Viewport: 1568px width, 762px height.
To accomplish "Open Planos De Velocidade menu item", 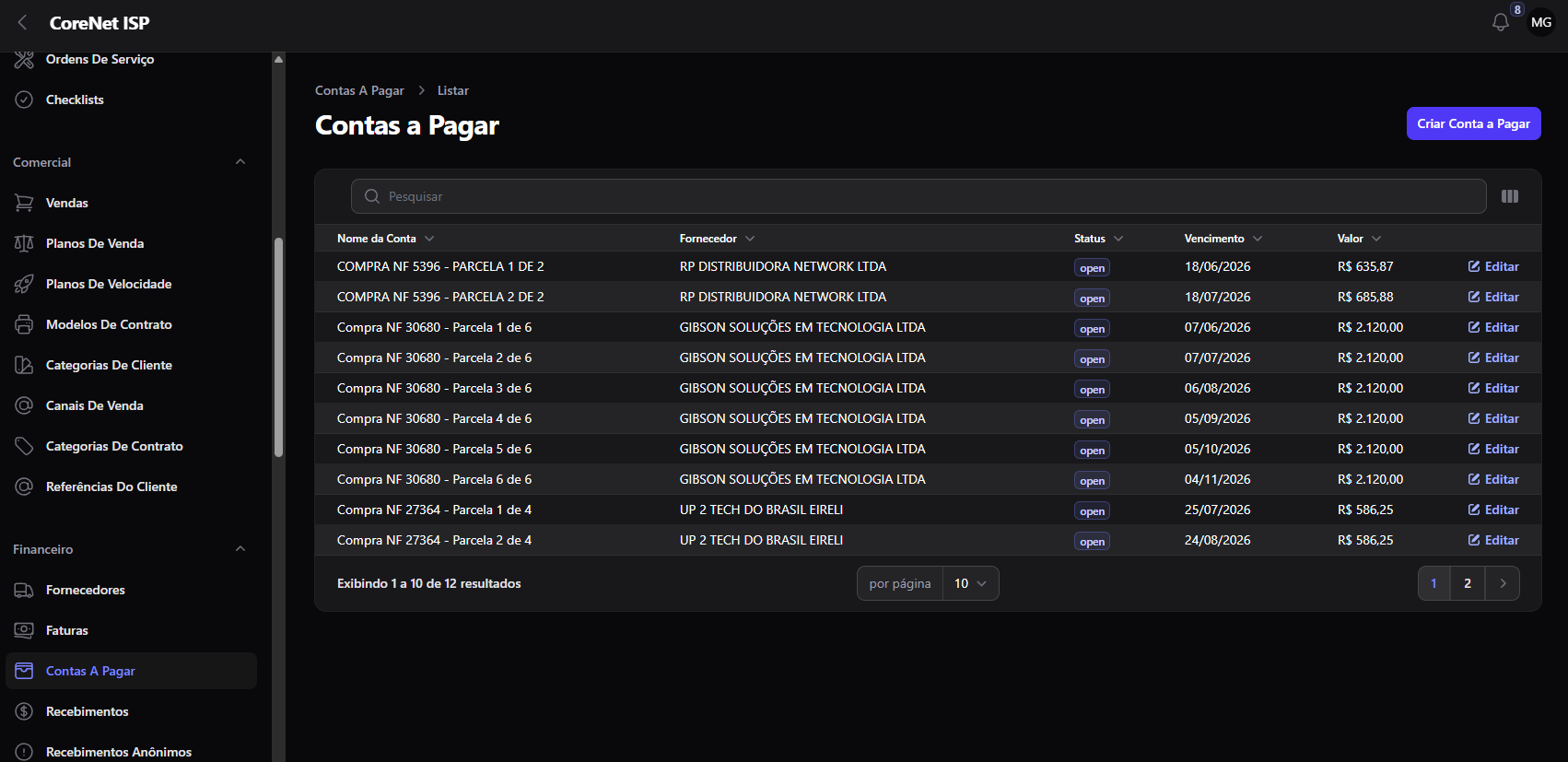I will [131, 284].
